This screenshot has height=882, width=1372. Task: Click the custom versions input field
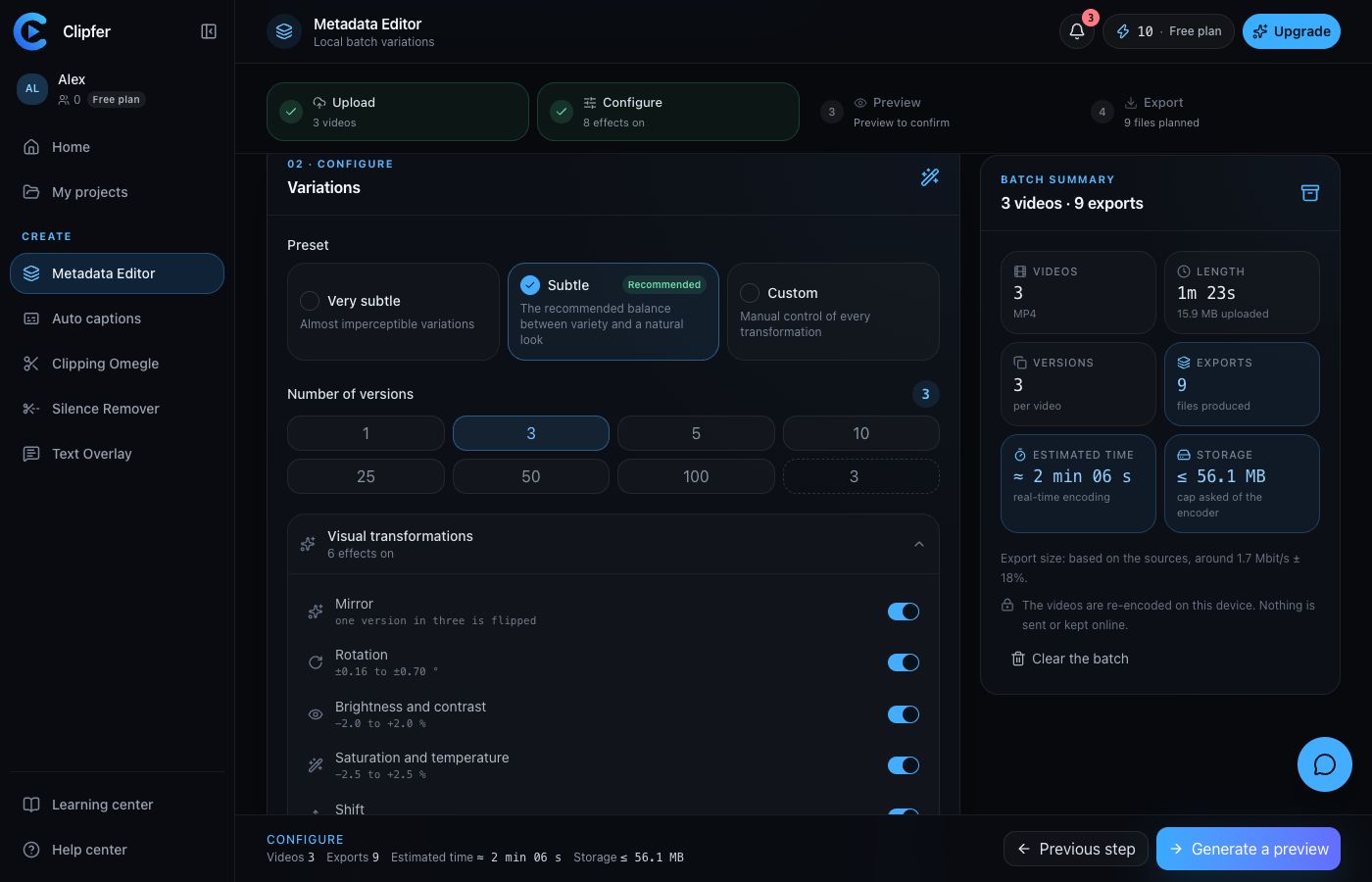pos(861,476)
